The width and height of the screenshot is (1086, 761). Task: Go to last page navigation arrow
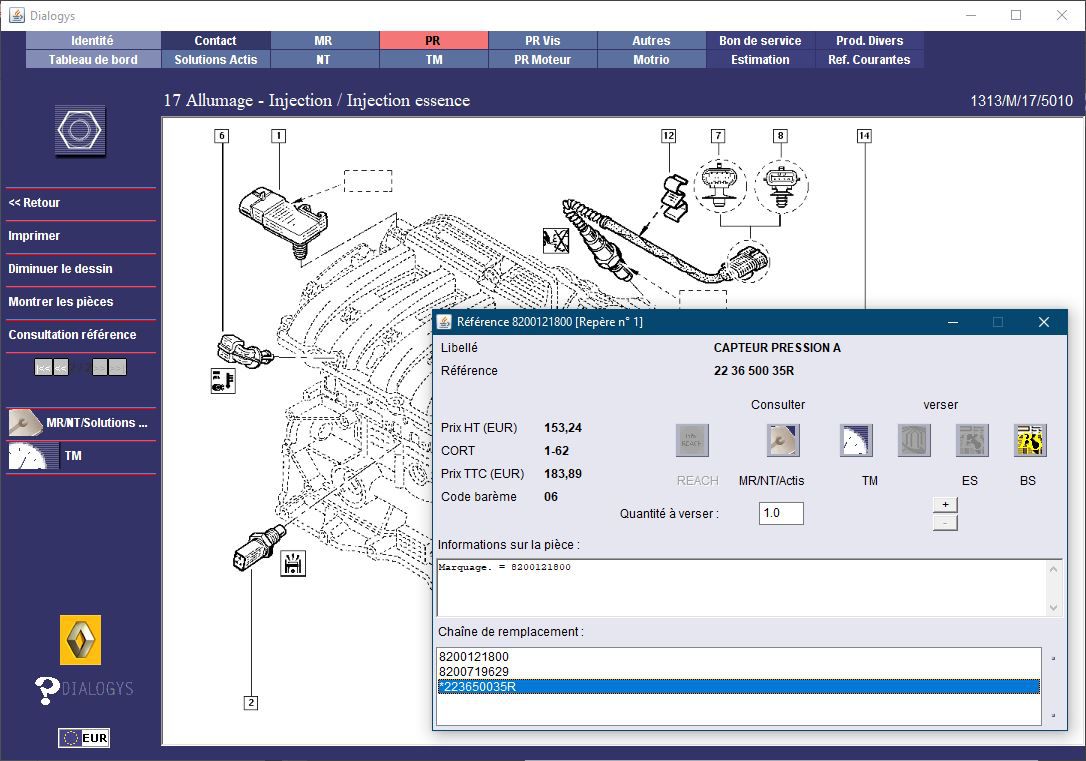pos(118,367)
